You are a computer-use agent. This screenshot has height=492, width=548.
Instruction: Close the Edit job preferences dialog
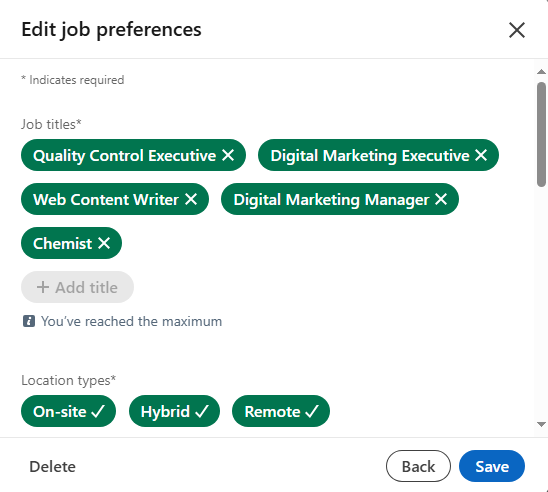[x=517, y=30]
